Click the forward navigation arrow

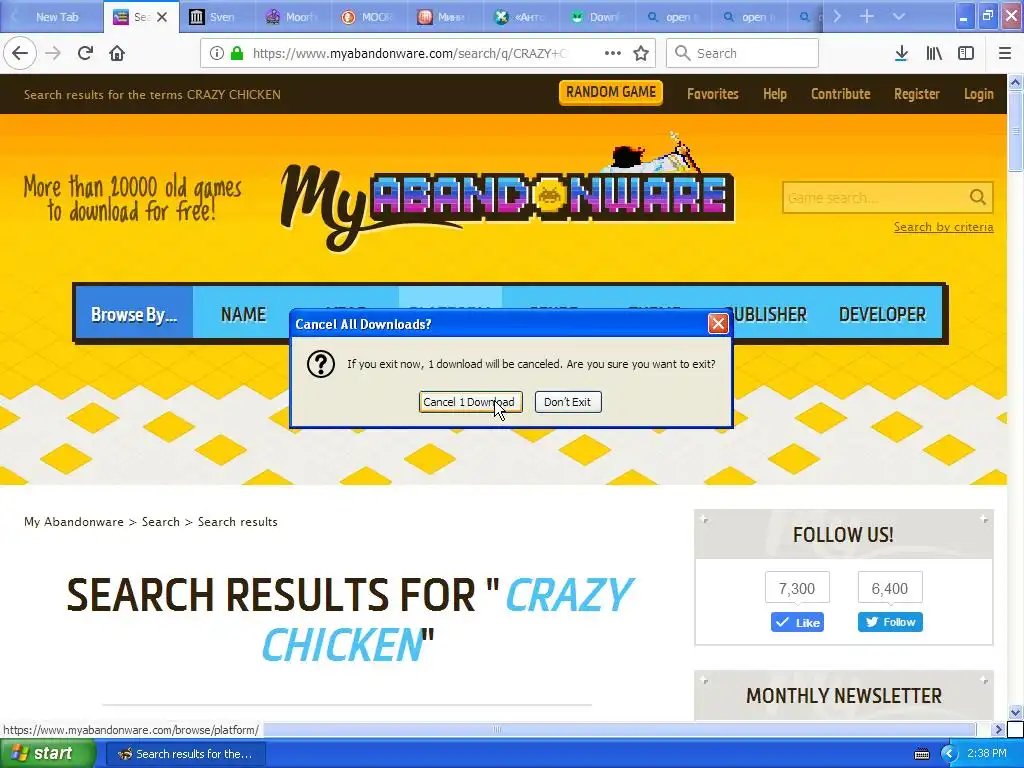click(53, 53)
